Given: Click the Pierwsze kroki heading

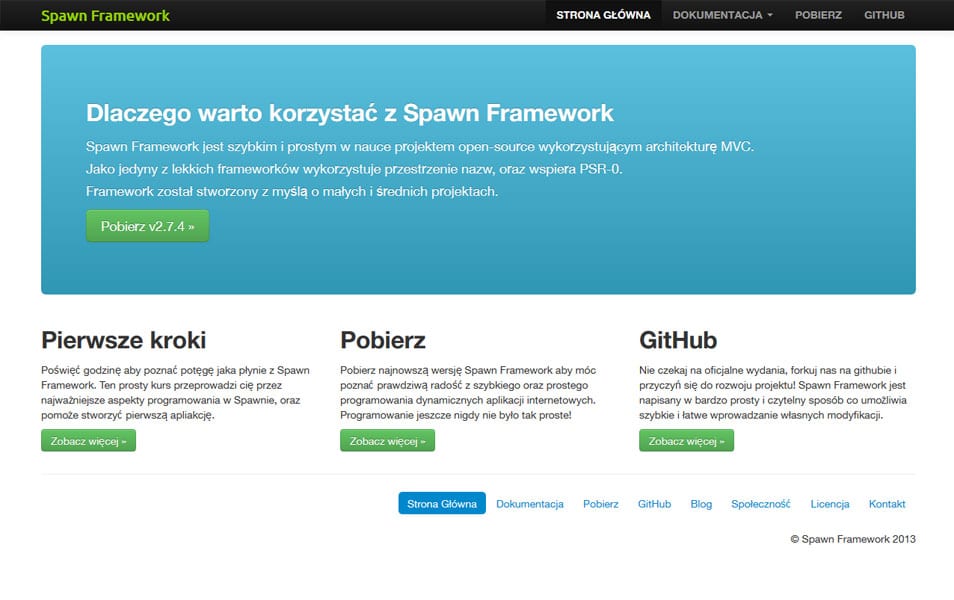Looking at the screenshot, I should [x=124, y=340].
